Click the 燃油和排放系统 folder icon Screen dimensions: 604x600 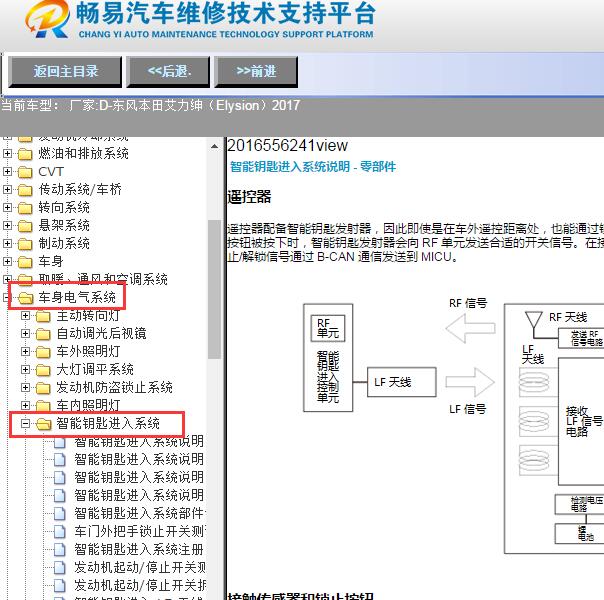click(x=25, y=154)
